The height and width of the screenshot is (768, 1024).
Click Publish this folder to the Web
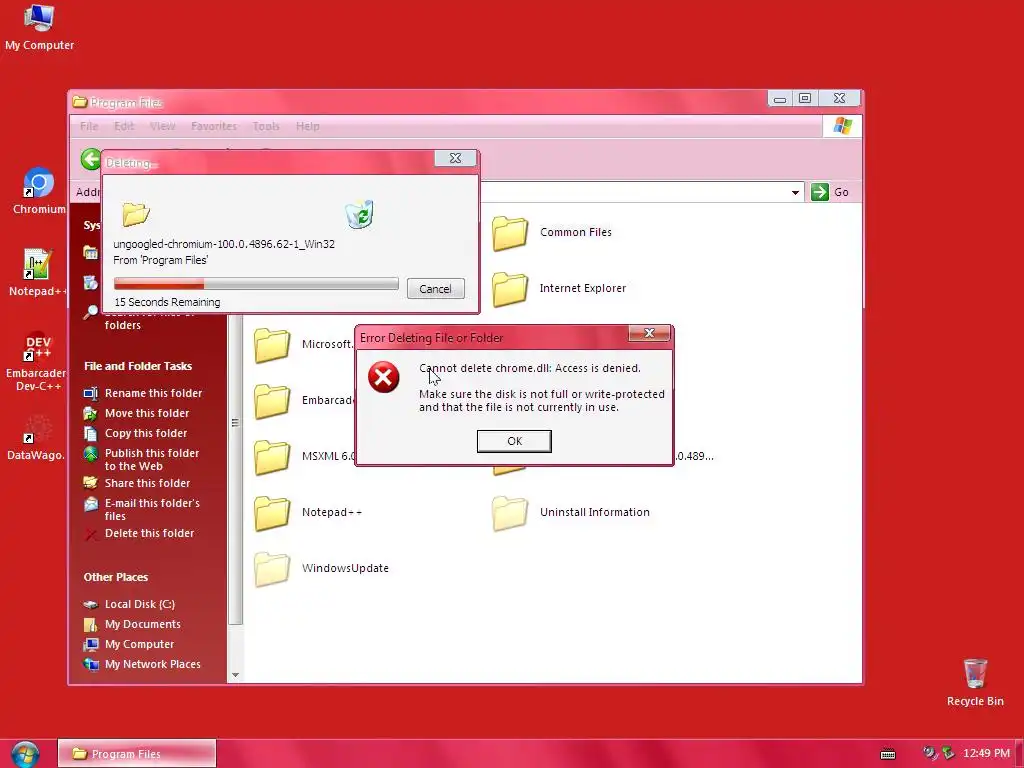pos(142,460)
